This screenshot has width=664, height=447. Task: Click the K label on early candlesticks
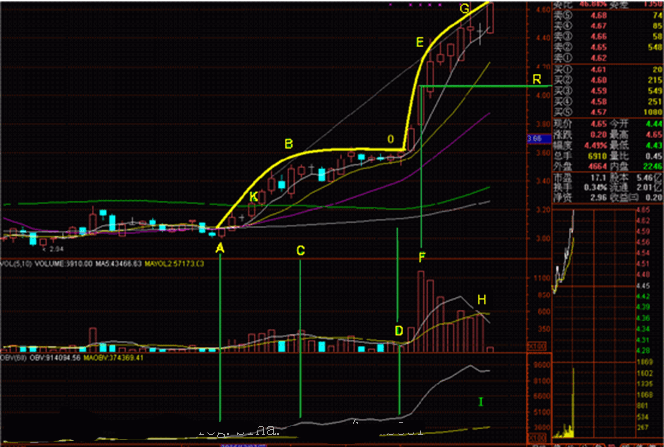[x=254, y=197]
